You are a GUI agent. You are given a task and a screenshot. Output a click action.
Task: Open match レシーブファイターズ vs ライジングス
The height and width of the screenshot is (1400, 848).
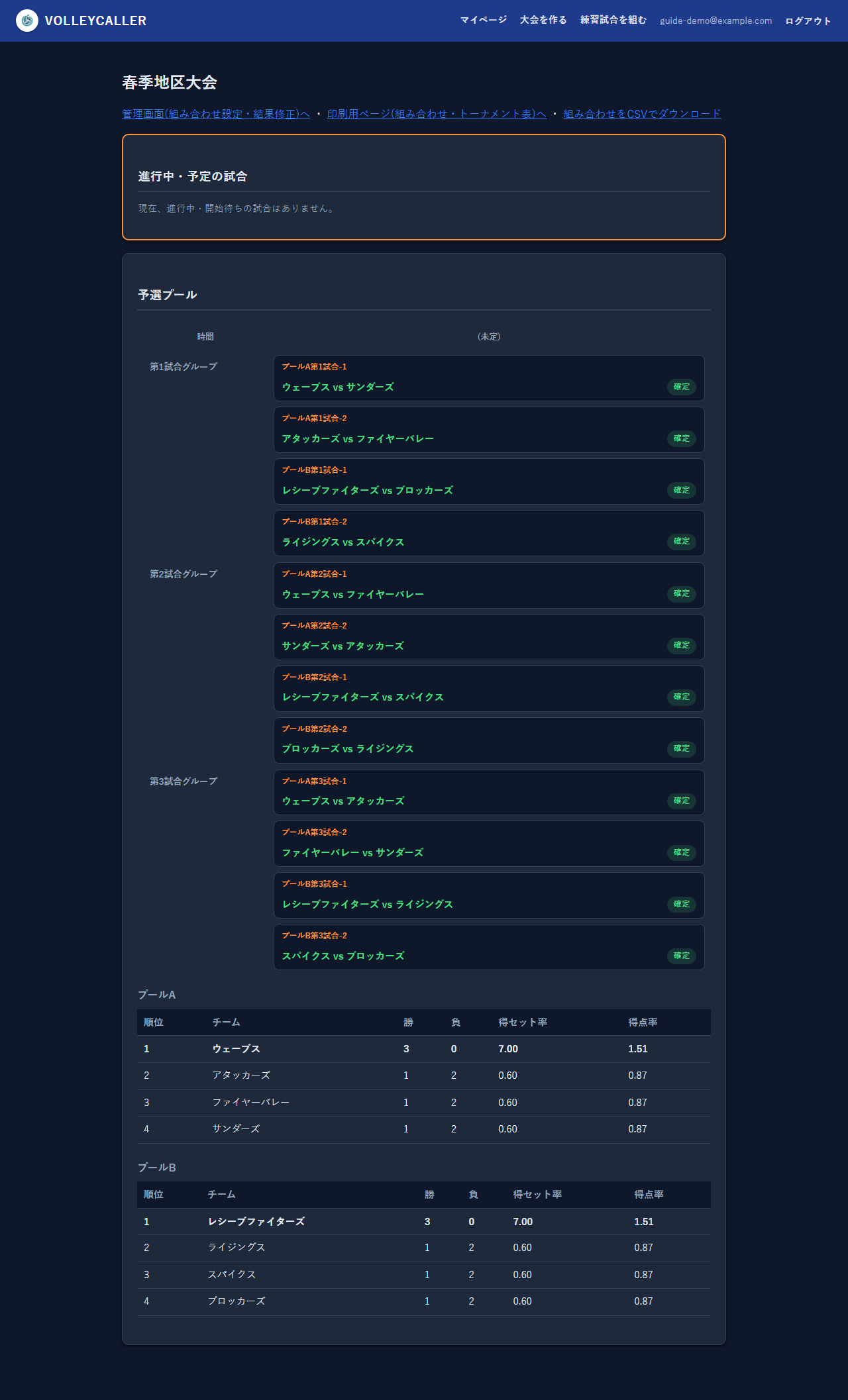coord(489,895)
